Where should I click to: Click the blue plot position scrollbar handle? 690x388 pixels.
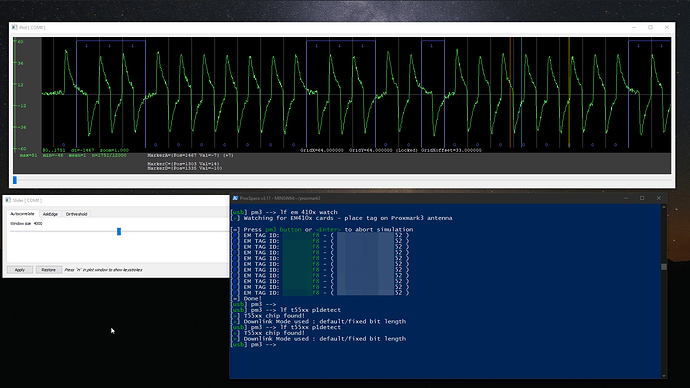(x=15, y=180)
